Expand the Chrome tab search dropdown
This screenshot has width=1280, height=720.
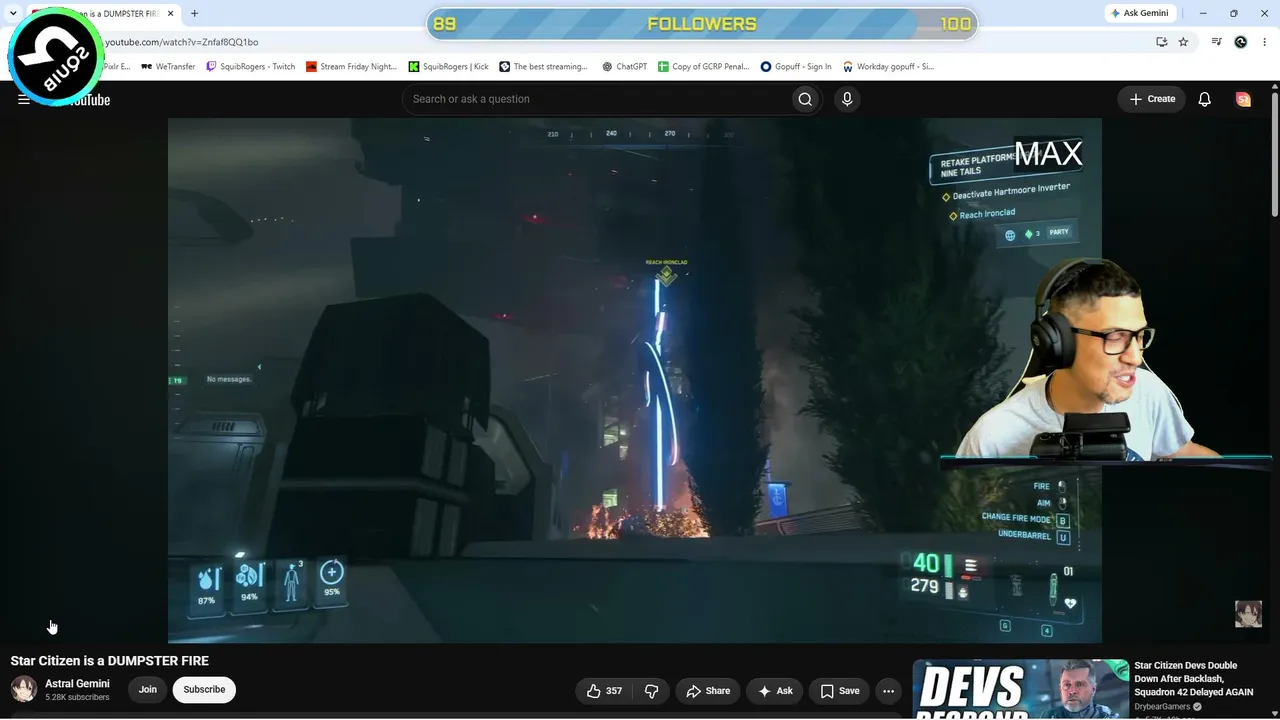(13, 14)
